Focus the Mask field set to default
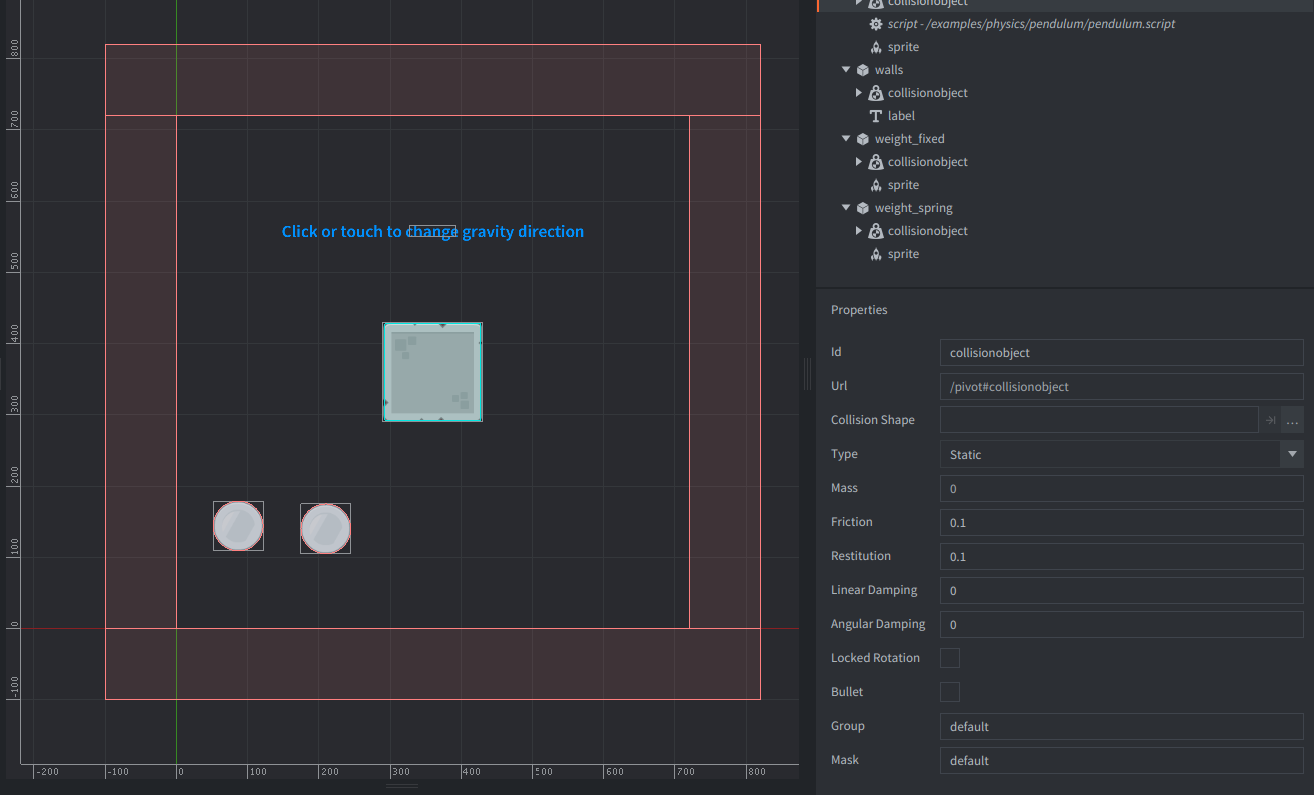 pos(1122,760)
